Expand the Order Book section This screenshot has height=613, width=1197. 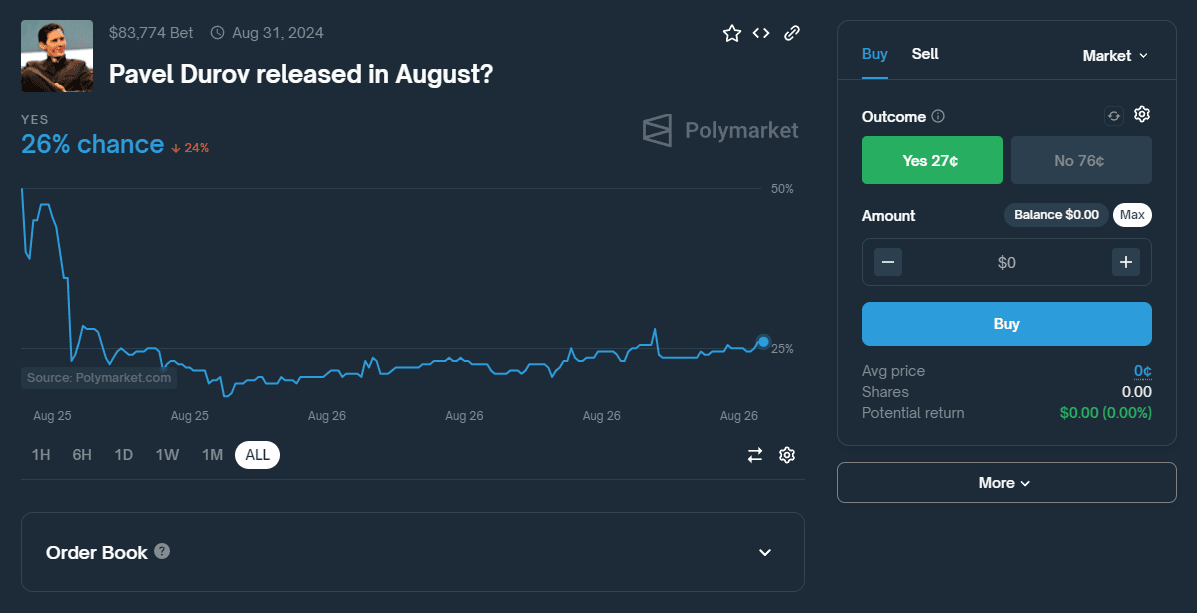[x=765, y=552]
